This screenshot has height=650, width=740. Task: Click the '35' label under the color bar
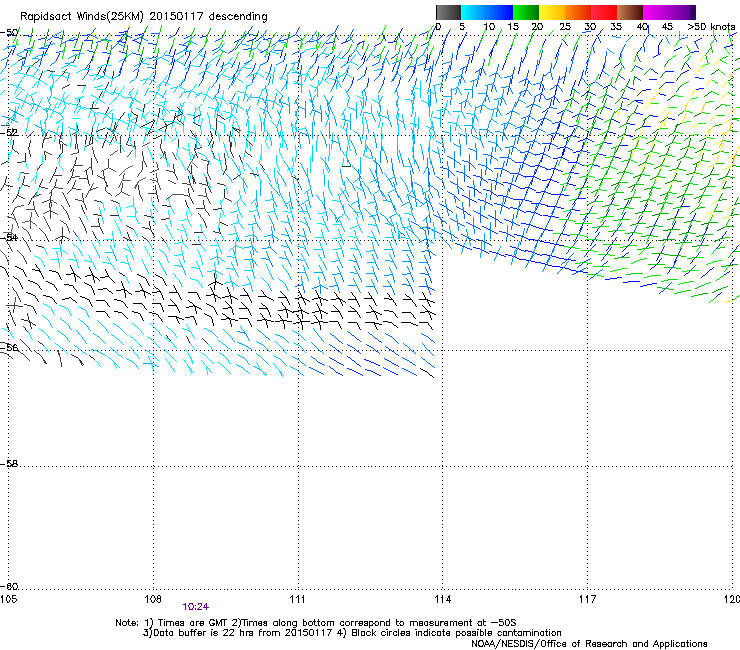point(616,27)
